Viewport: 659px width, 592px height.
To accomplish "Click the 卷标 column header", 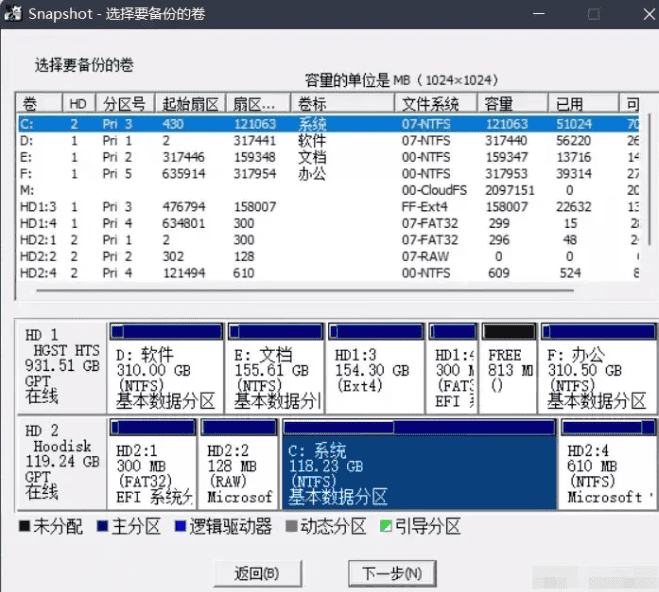I will pyautogui.click(x=342, y=103).
